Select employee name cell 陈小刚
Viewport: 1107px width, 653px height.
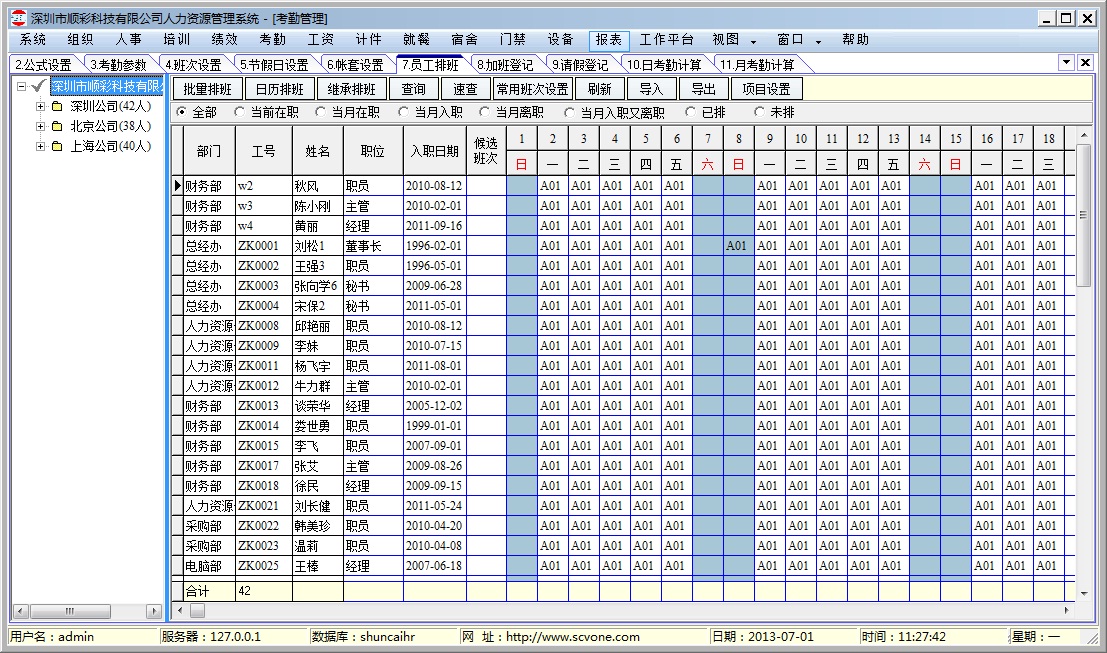(x=318, y=206)
